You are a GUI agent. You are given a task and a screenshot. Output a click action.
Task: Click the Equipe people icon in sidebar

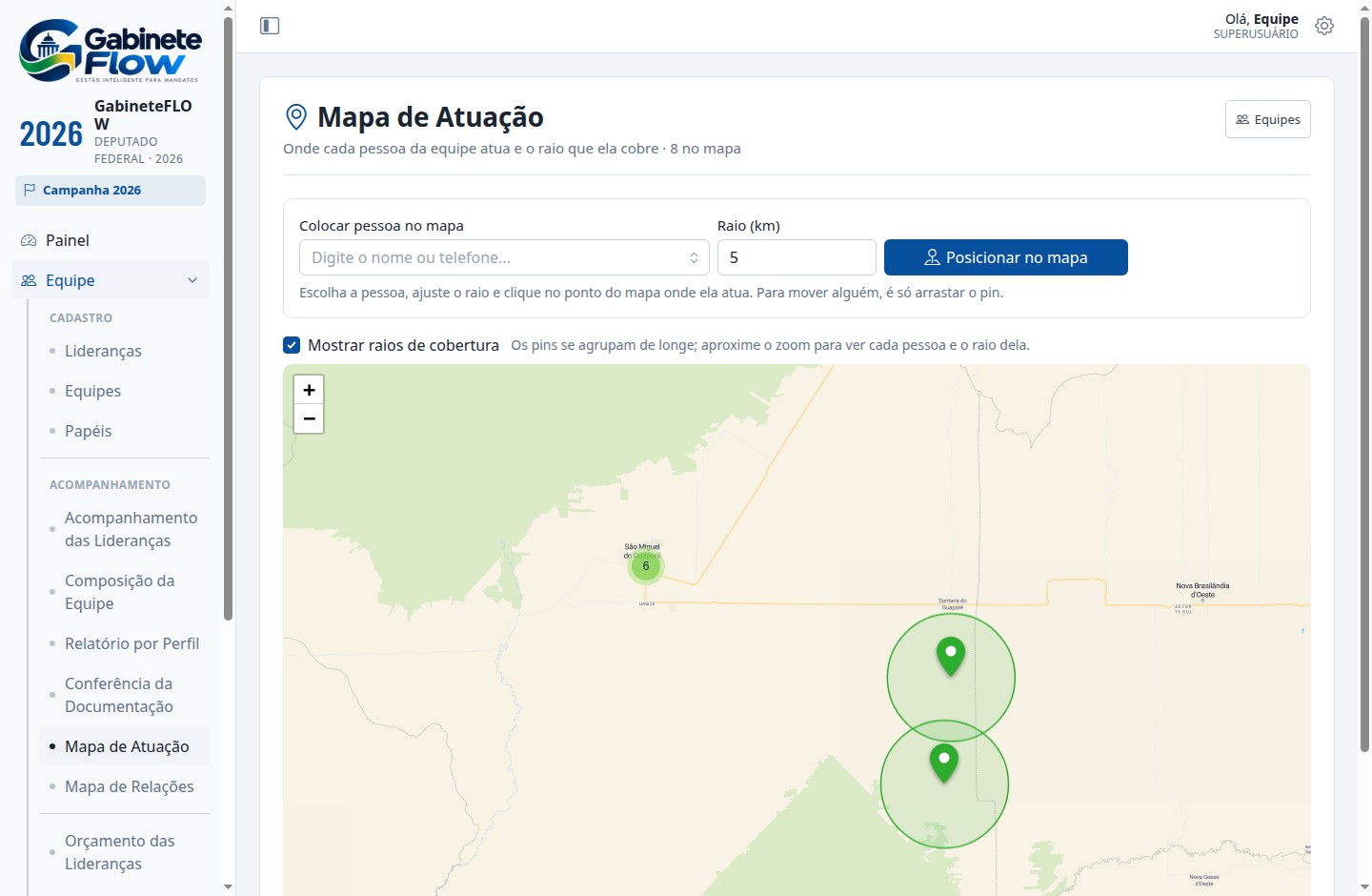[x=29, y=280]
